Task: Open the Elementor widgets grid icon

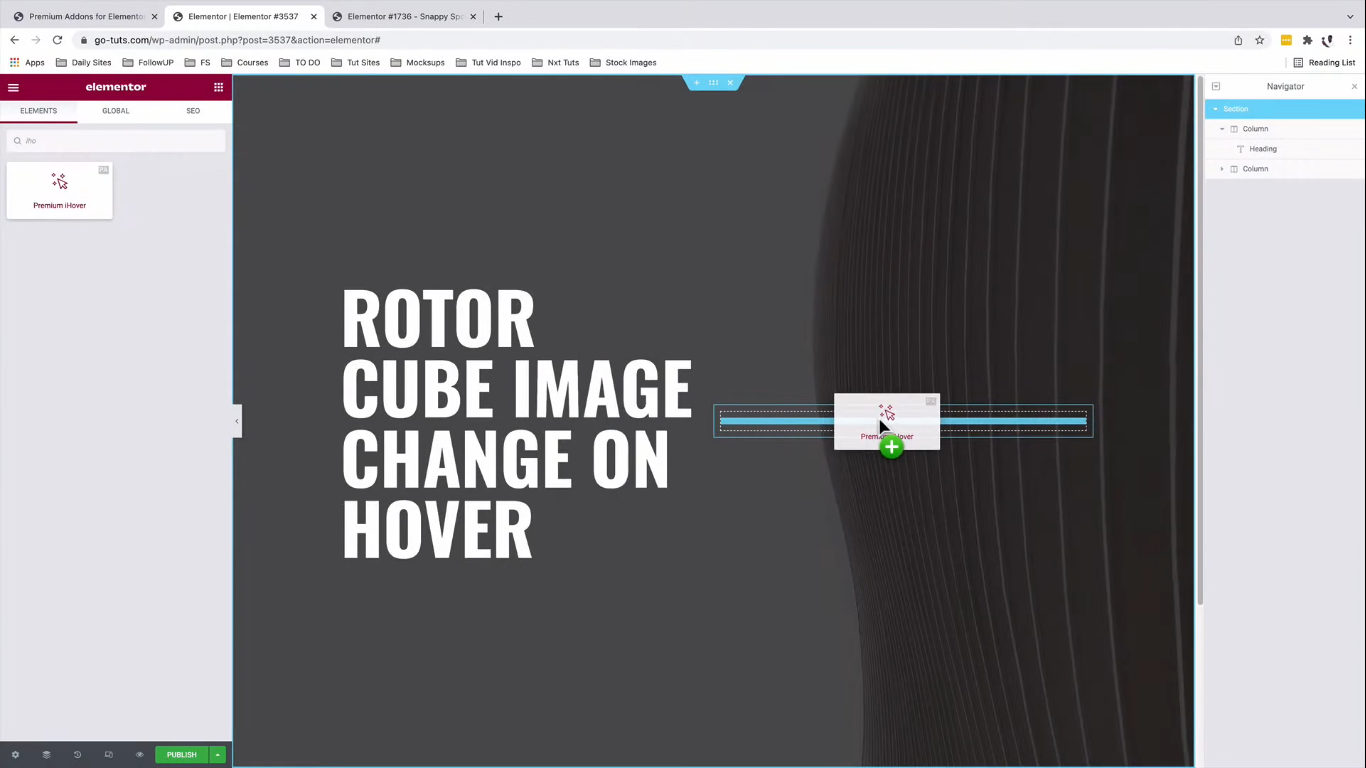Action: [218, 87]
